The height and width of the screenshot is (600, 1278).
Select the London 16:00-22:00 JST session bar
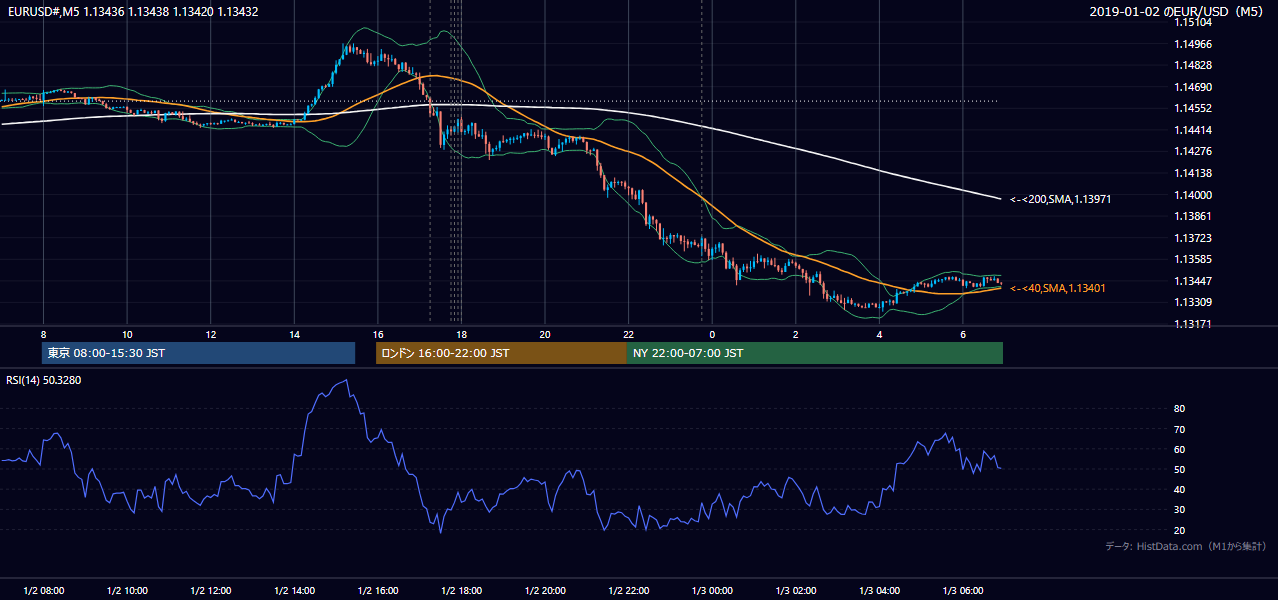click(501, 353)
